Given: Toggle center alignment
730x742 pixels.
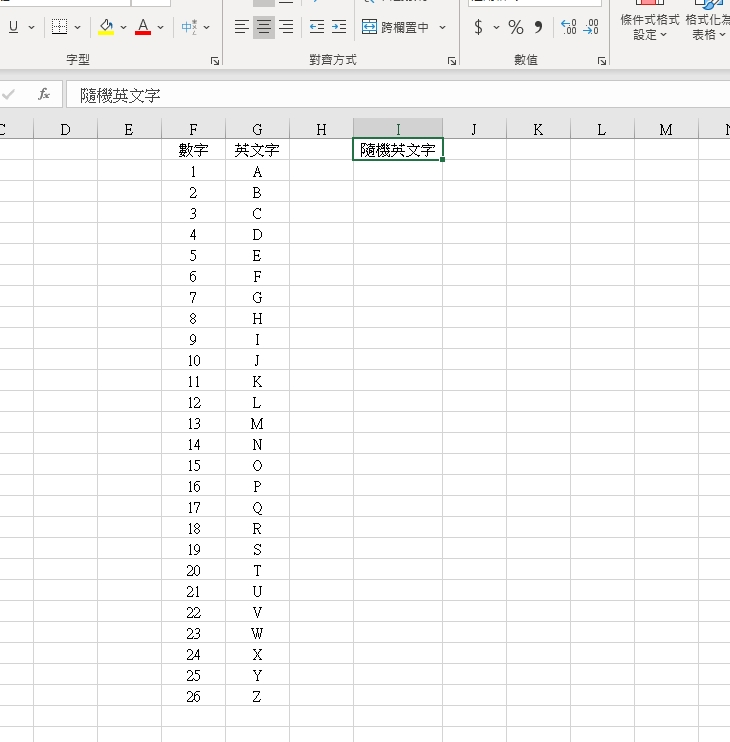Looking at the screenshot, I should 264,27.
